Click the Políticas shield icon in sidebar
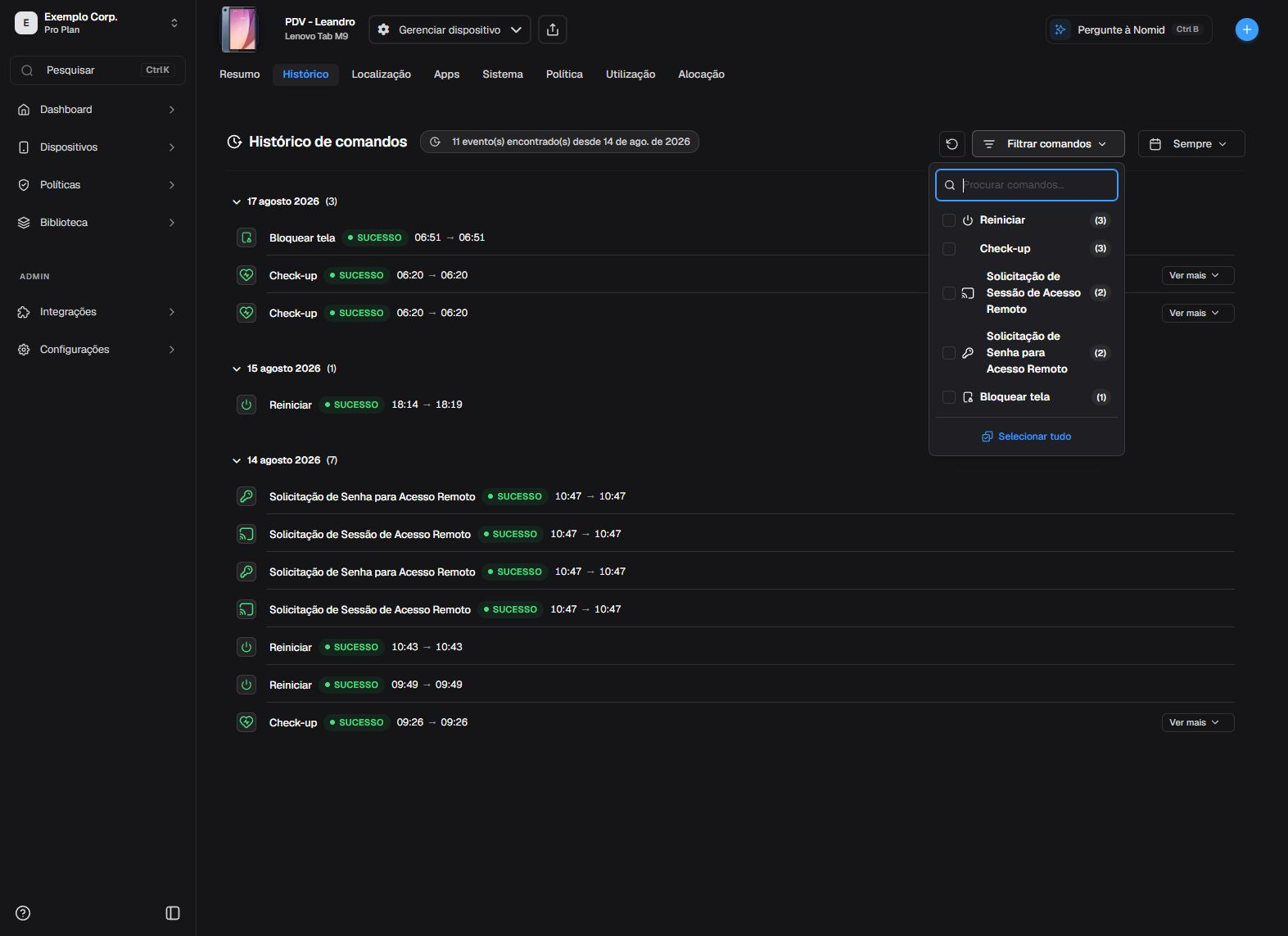The height and width of the screenshot is (936, 1288). pos(24,185)
